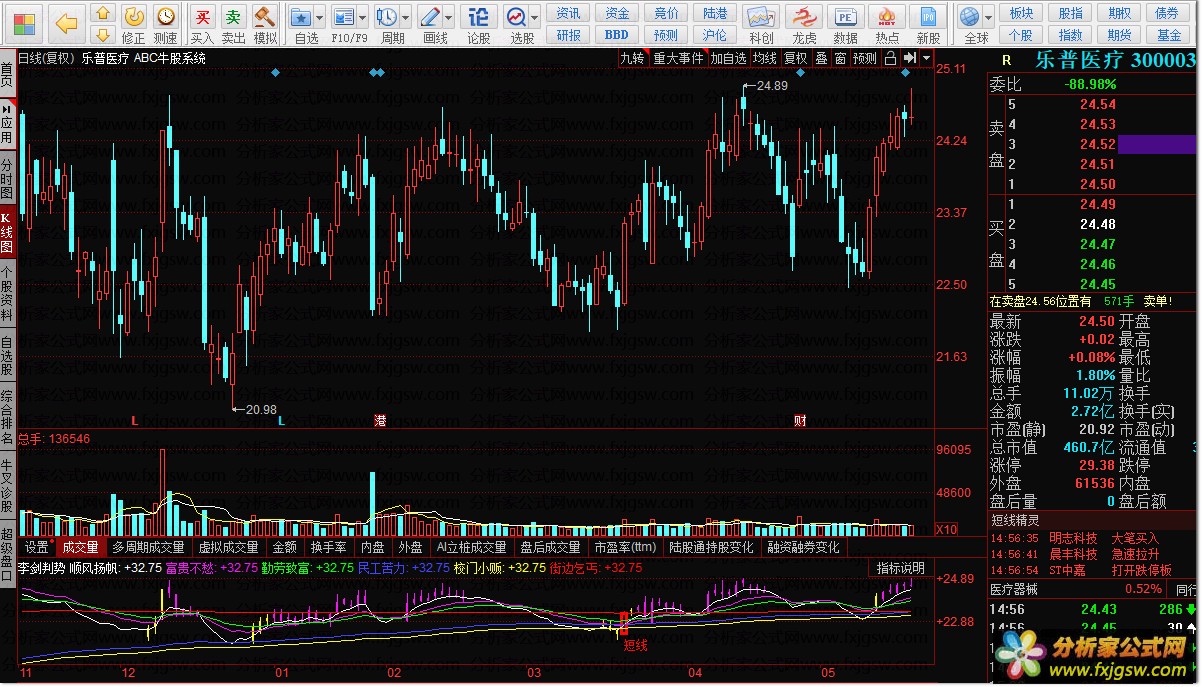Click the 资金 funds button
Screen dimensions: 1203x687
coord(618,13)
